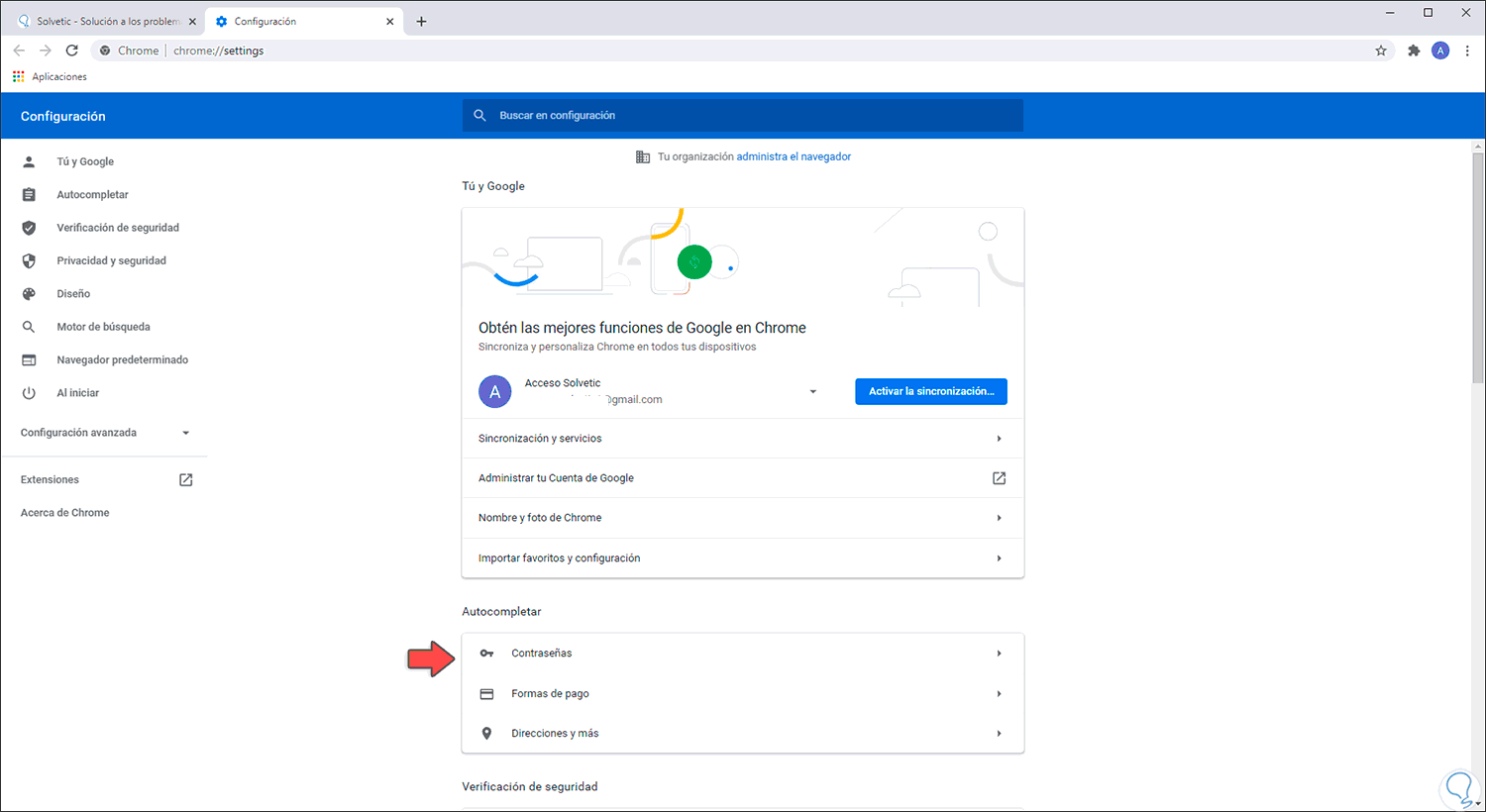Follow the 'administra el navegador' link

794,156
